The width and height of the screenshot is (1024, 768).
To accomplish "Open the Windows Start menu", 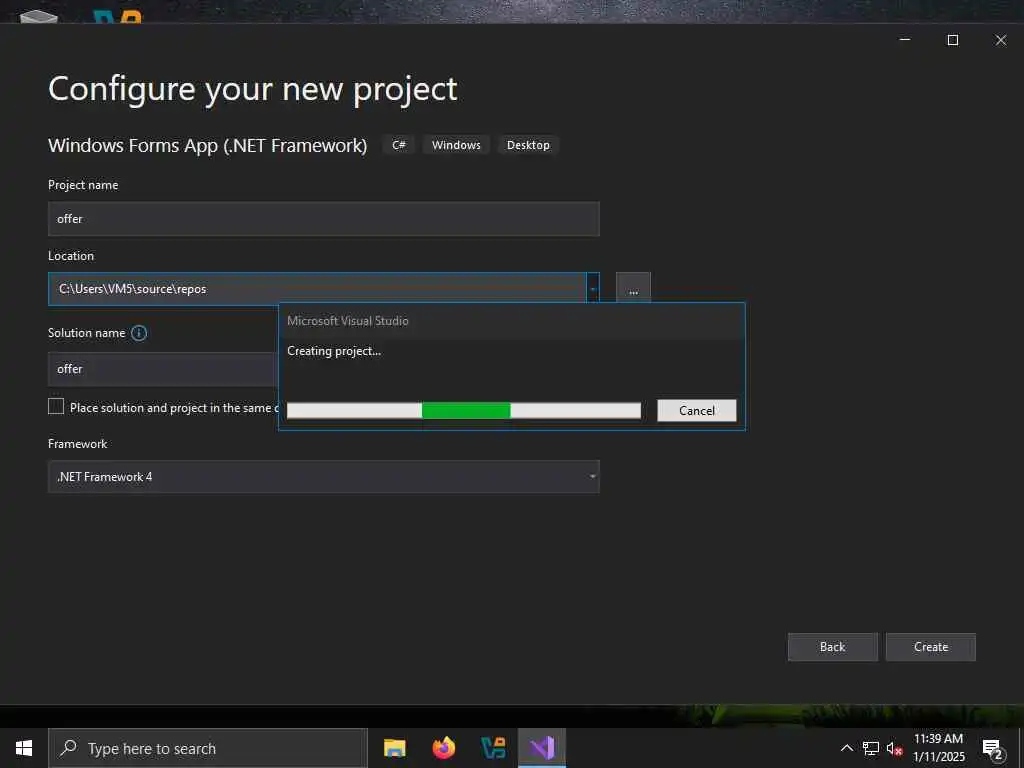I will 24,748.
